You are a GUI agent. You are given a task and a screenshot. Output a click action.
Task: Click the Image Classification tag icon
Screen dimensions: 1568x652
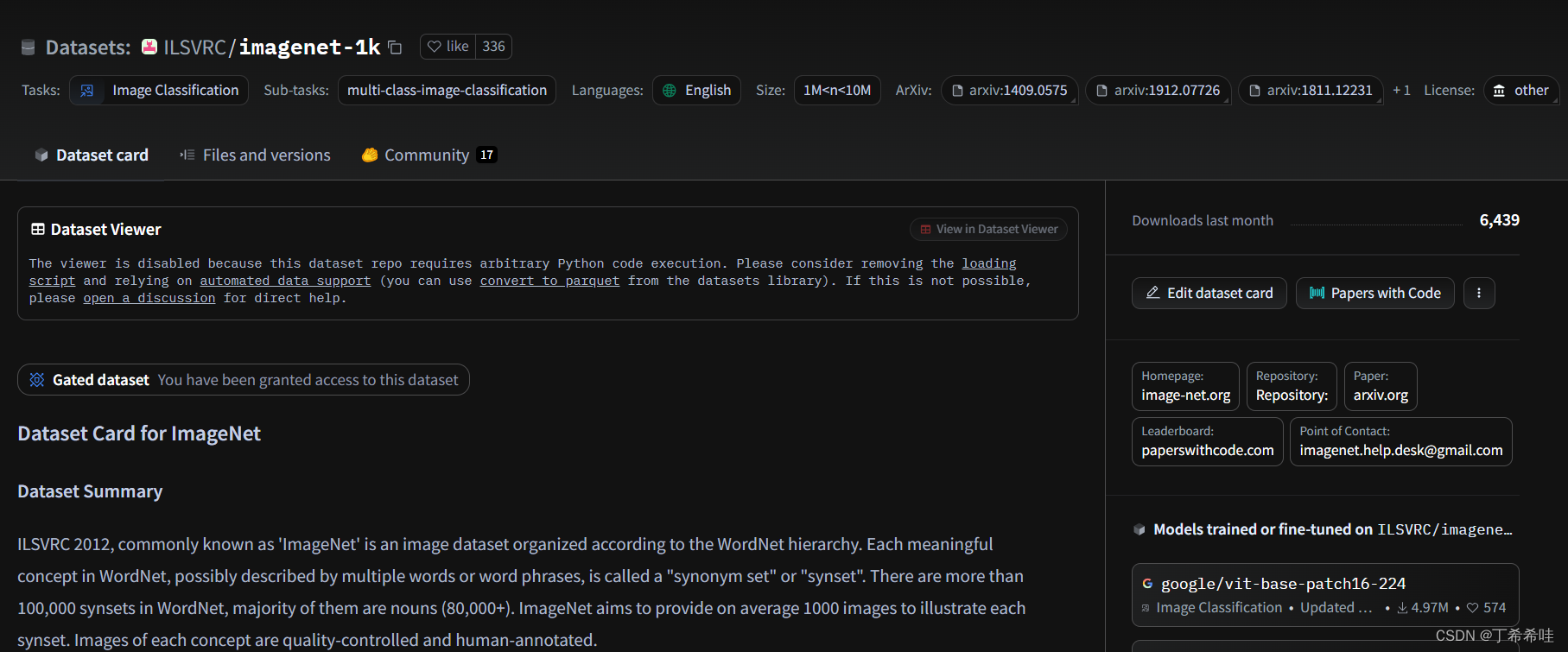pos(87,91)
